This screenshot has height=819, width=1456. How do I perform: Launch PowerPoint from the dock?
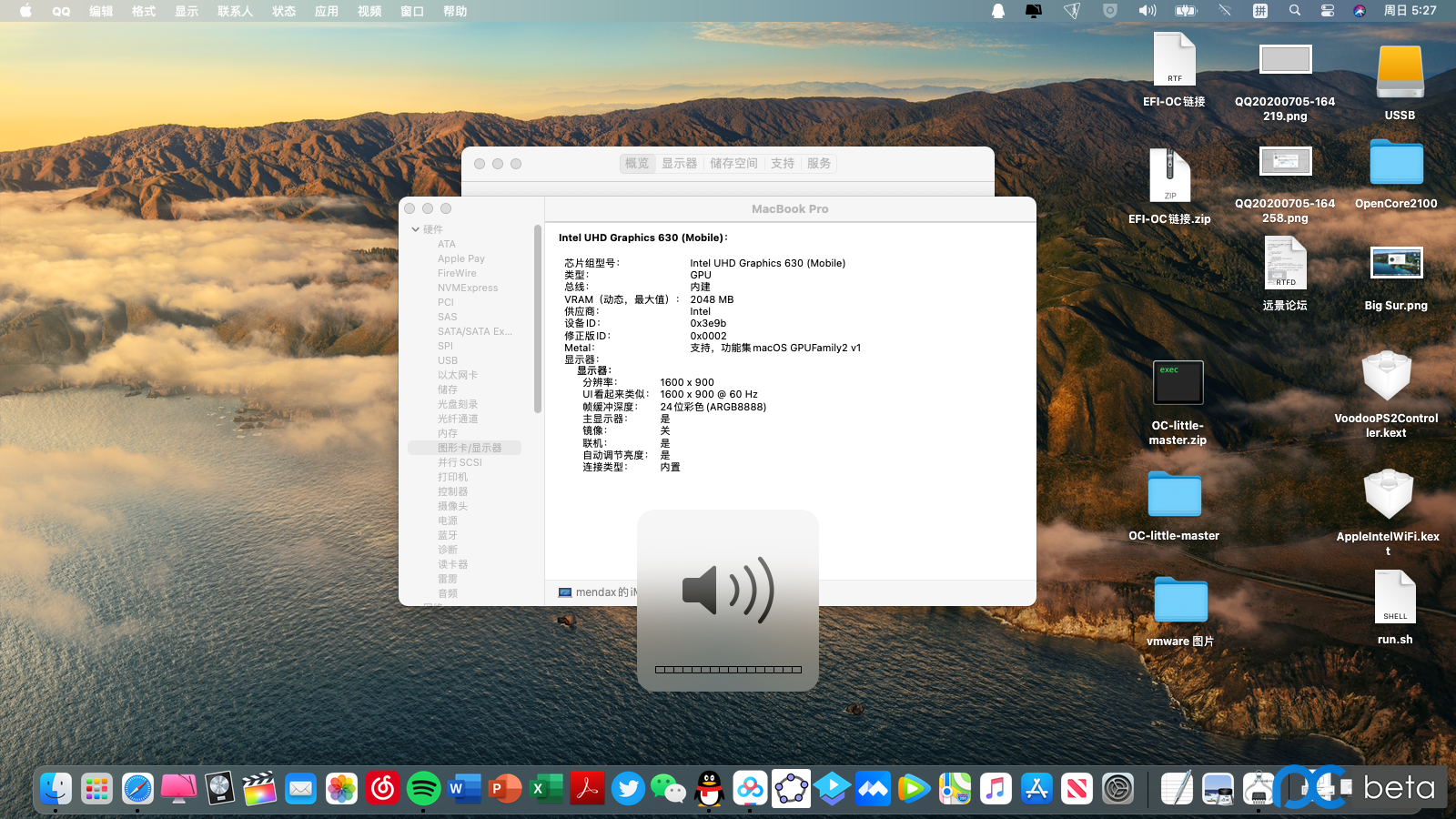[x=505, y=788]
